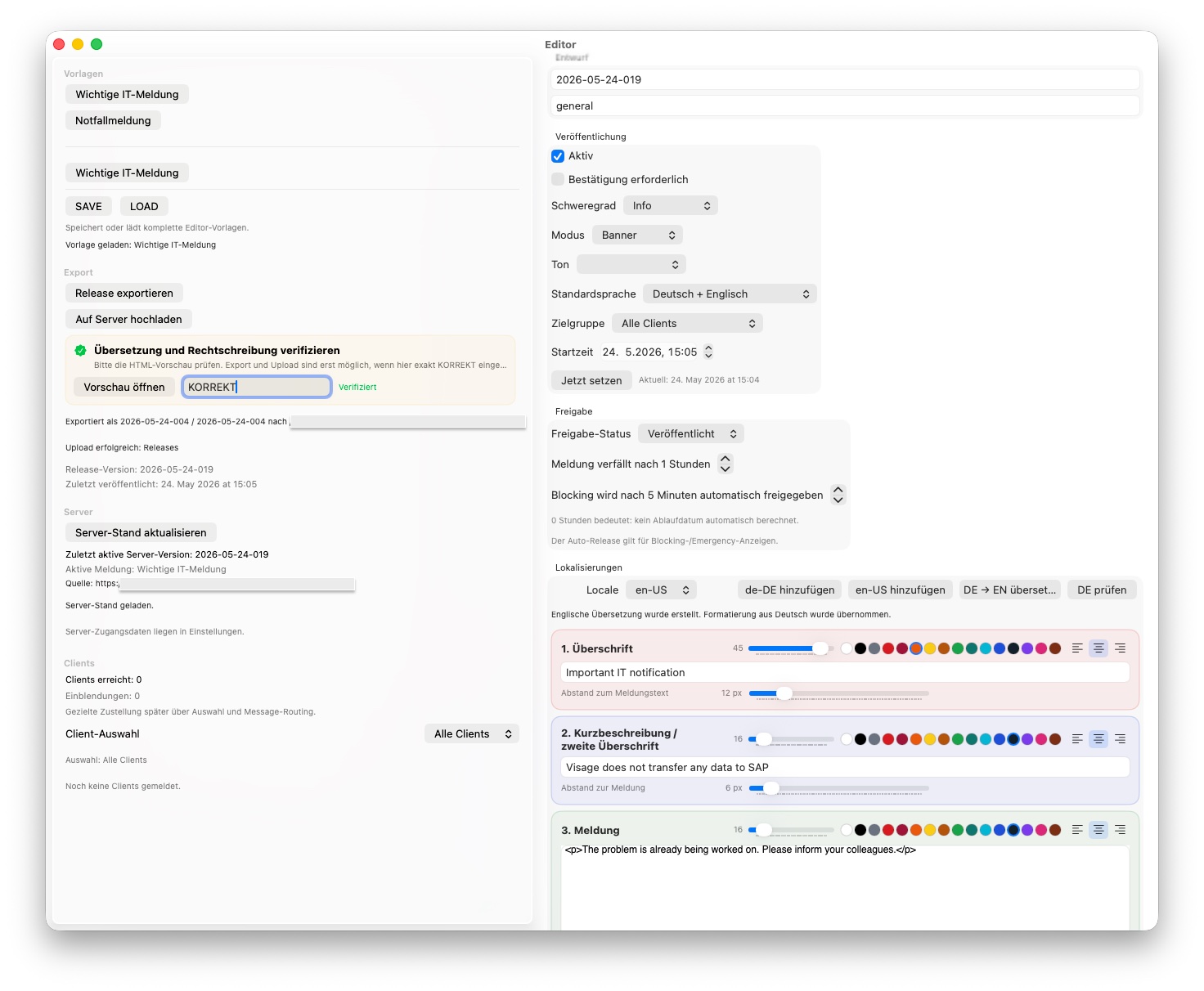Screen dimensions: 1204x991
Task: Click Release exportieren
Action: click(124, 294)
